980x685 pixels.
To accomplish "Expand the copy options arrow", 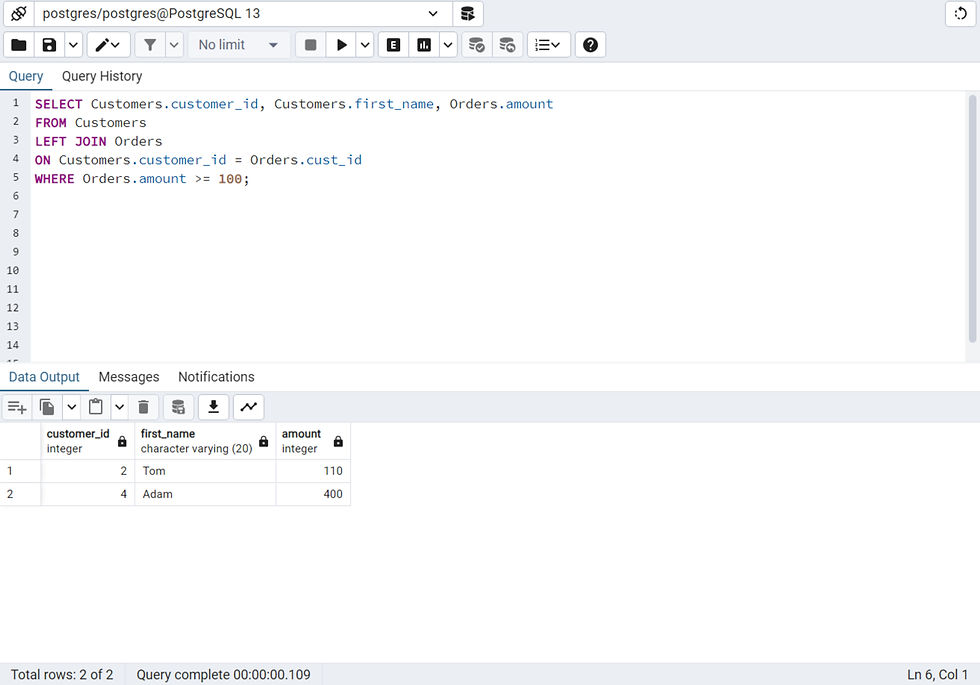I will click(x=72, y=408).
